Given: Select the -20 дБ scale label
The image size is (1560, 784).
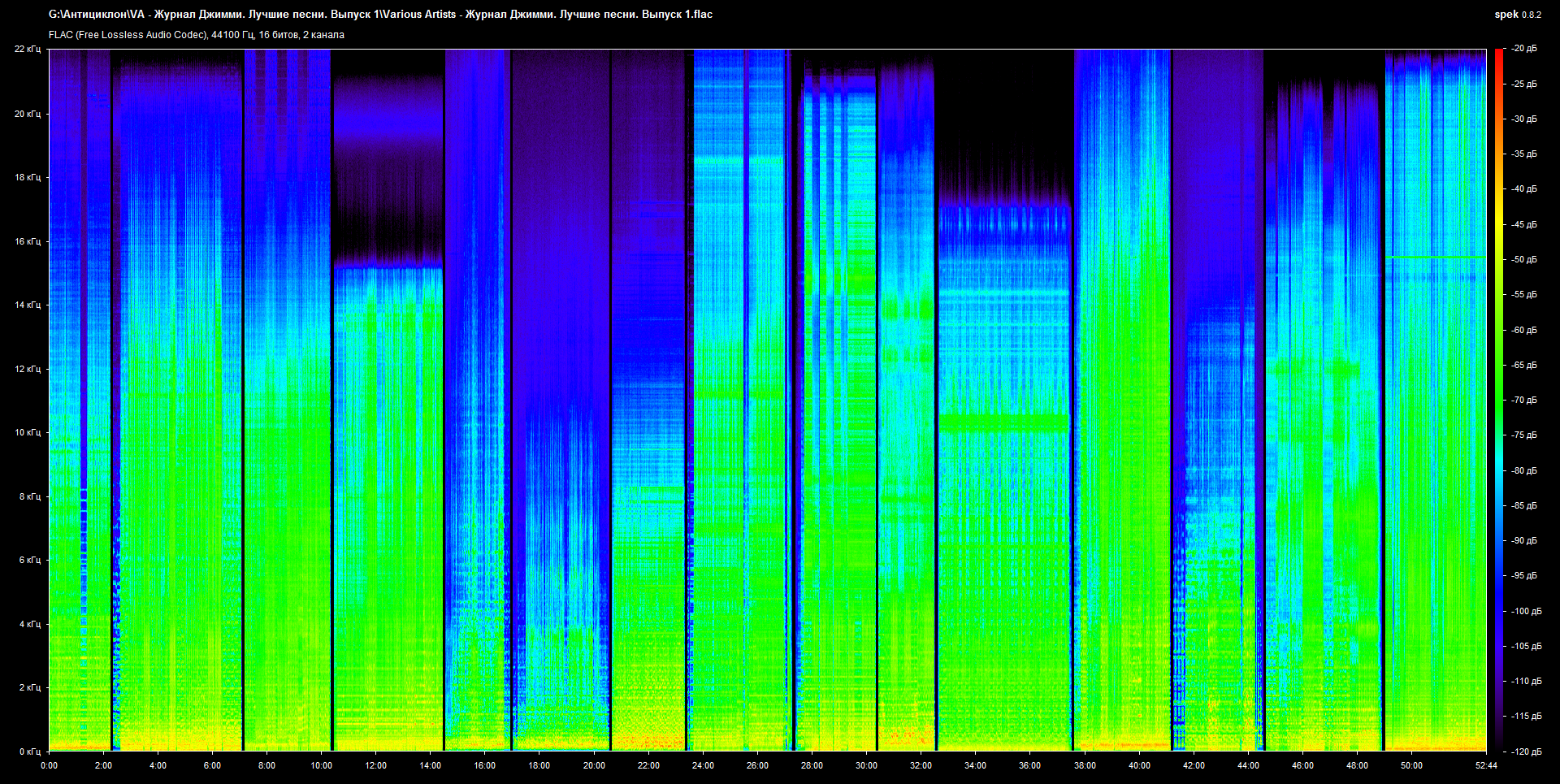Looking at the screenshot, I should (1523, 49).
